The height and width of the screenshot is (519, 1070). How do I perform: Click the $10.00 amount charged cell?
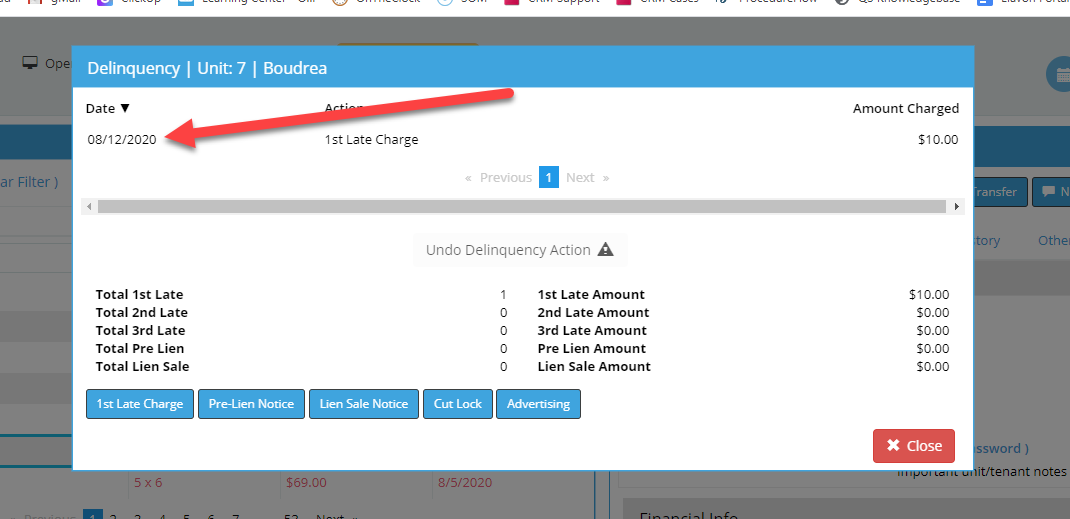(x=938, y=140)
